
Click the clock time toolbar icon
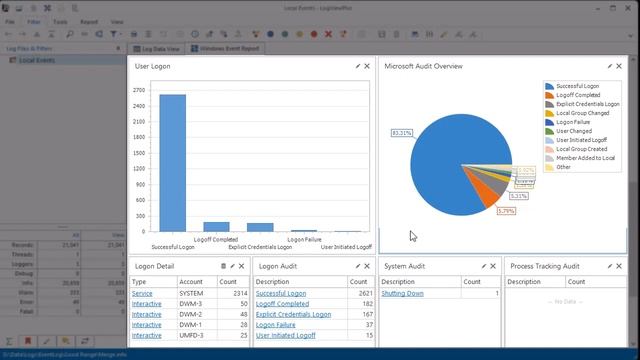(x=195, y=34)
